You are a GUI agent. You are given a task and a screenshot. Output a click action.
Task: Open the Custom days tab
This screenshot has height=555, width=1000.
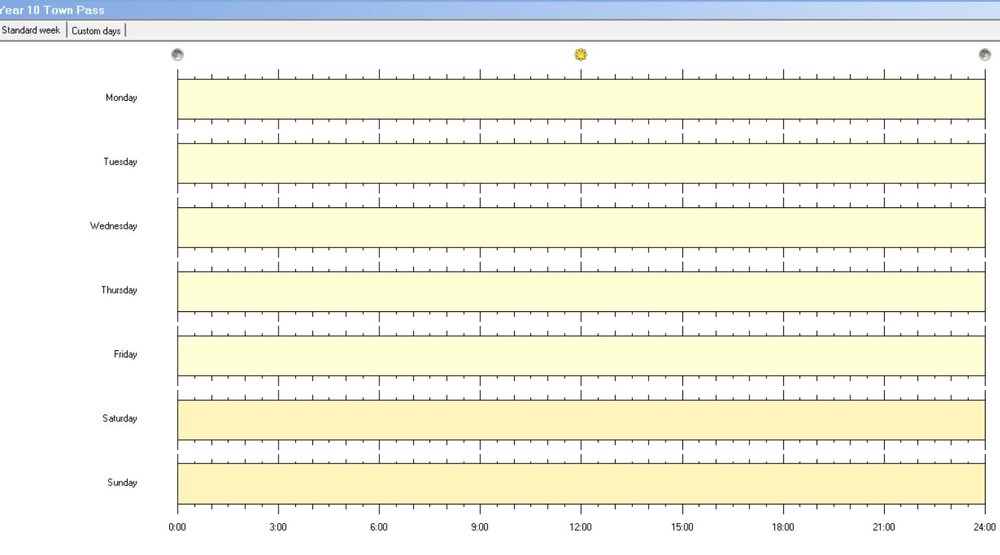coord(96,31)
